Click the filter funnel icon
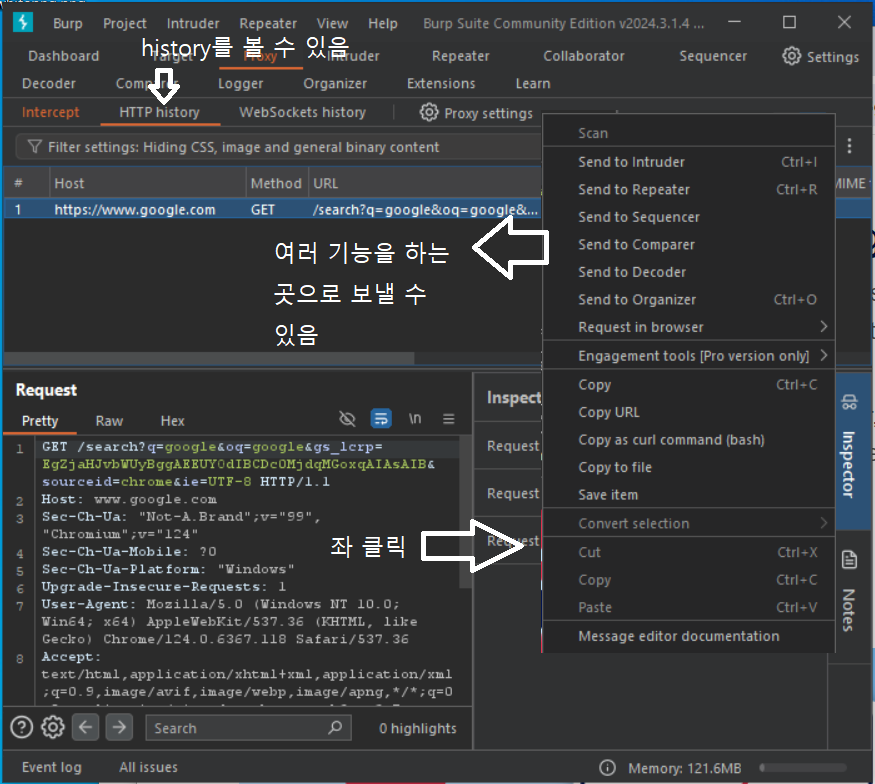This screenshot has height=784, width=875. [x=35, y=147]
